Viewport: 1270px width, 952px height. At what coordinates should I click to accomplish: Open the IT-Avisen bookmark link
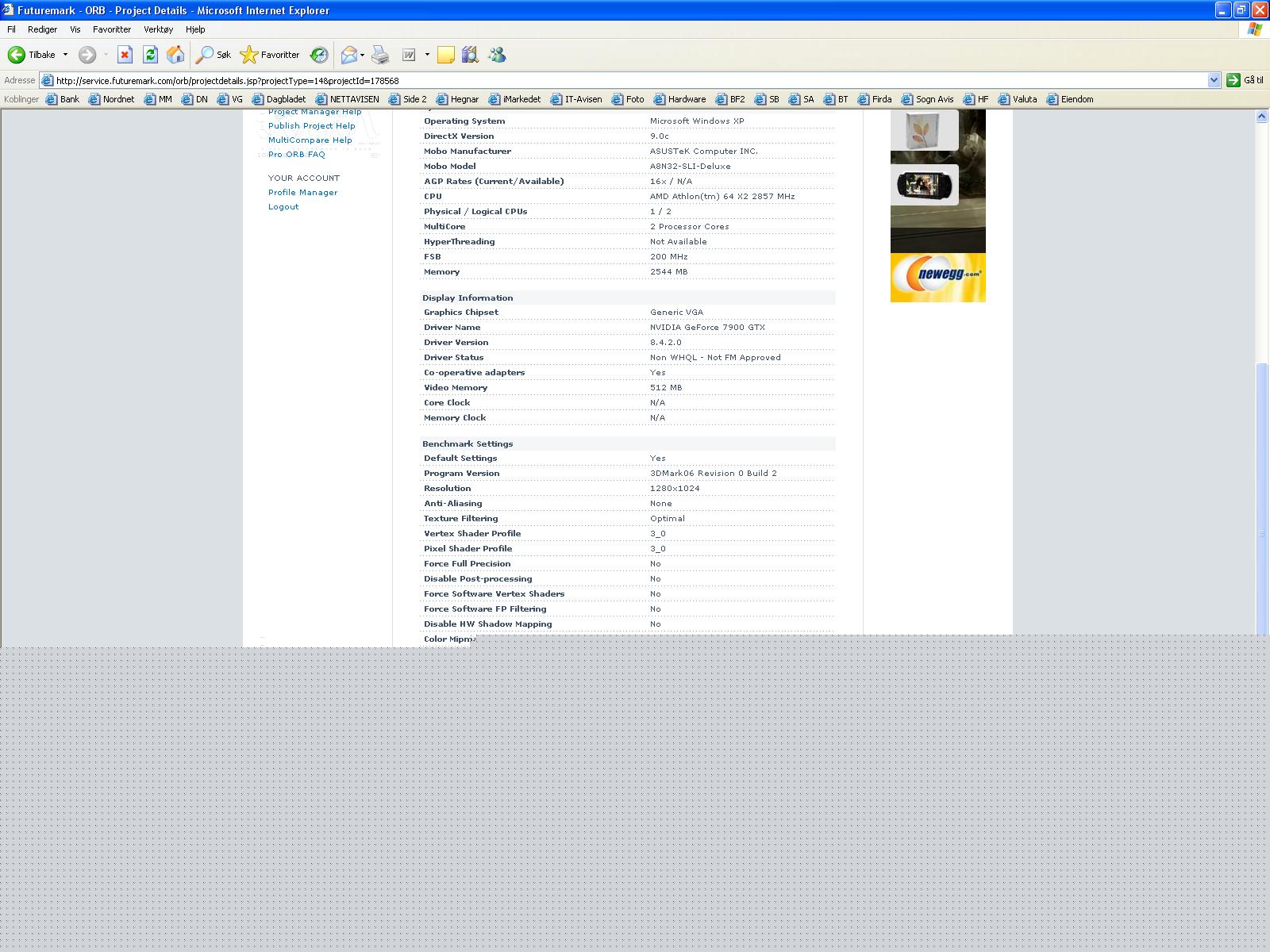[576, 99]
